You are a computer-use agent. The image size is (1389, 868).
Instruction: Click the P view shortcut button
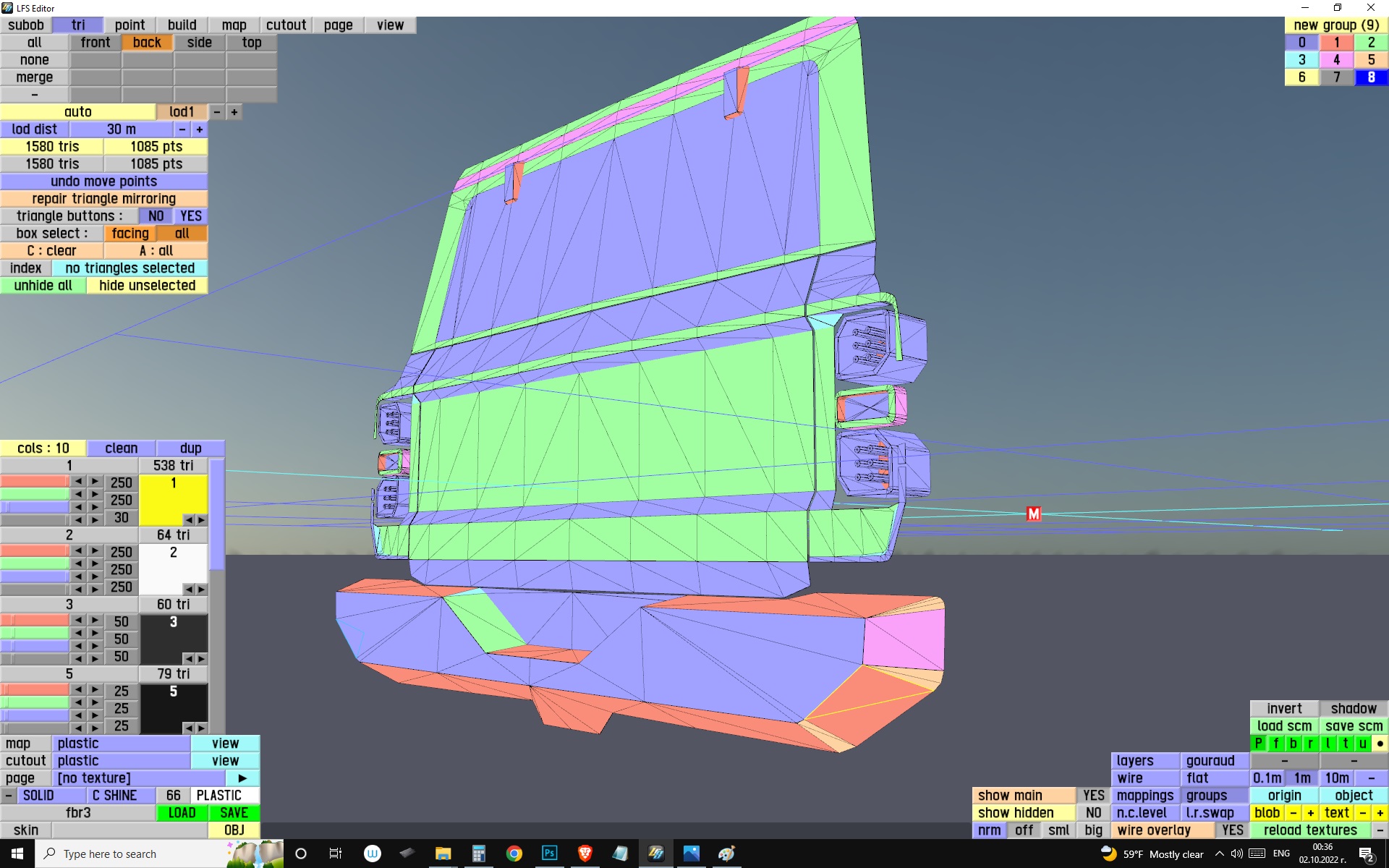pyautogui.click(x=1258, y=743)
